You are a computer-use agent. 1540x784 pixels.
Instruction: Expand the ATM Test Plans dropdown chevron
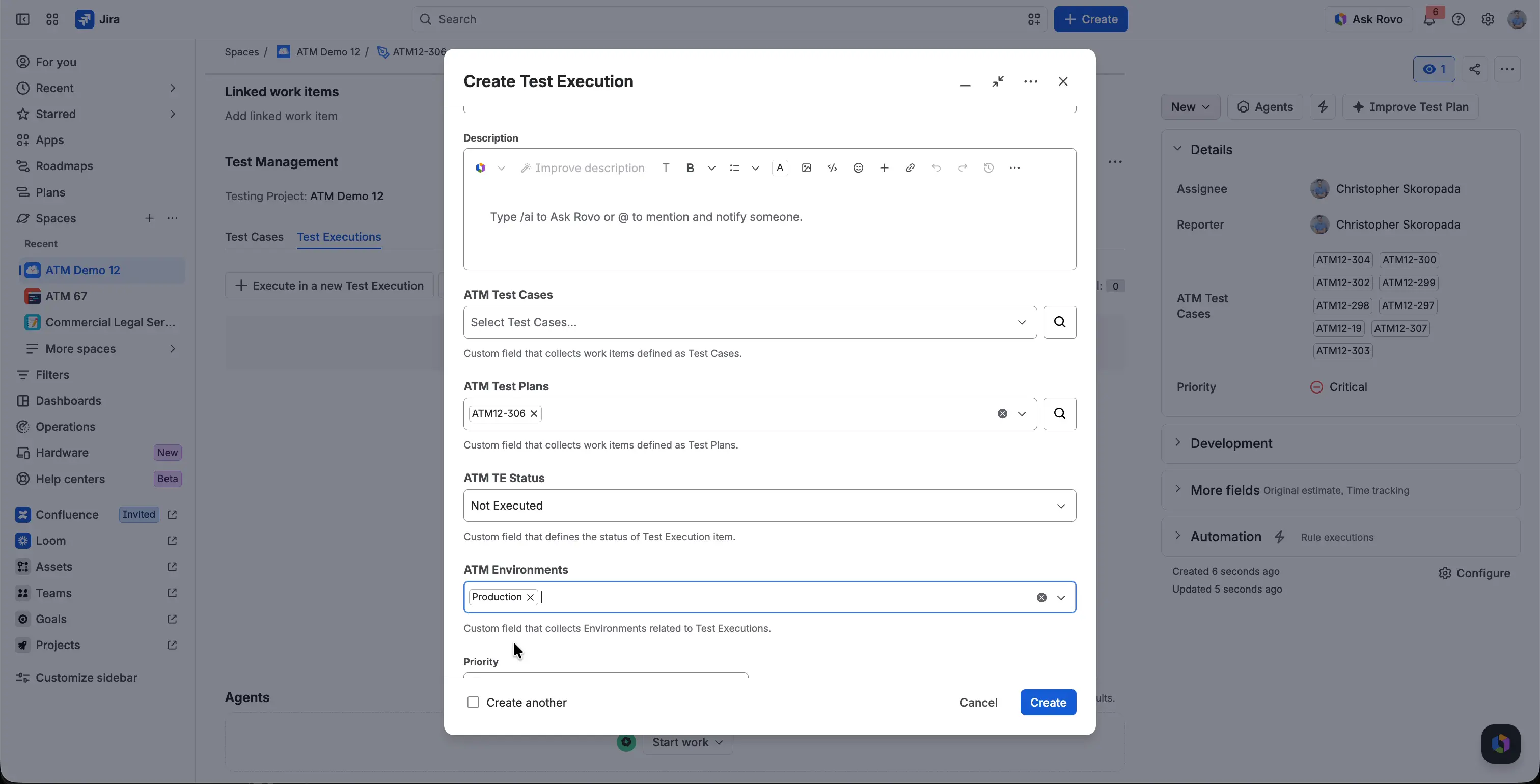(1022, 413)
